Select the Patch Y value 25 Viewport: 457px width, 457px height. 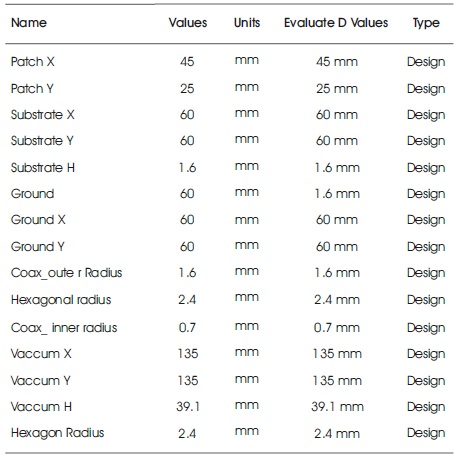click(187, 89)
